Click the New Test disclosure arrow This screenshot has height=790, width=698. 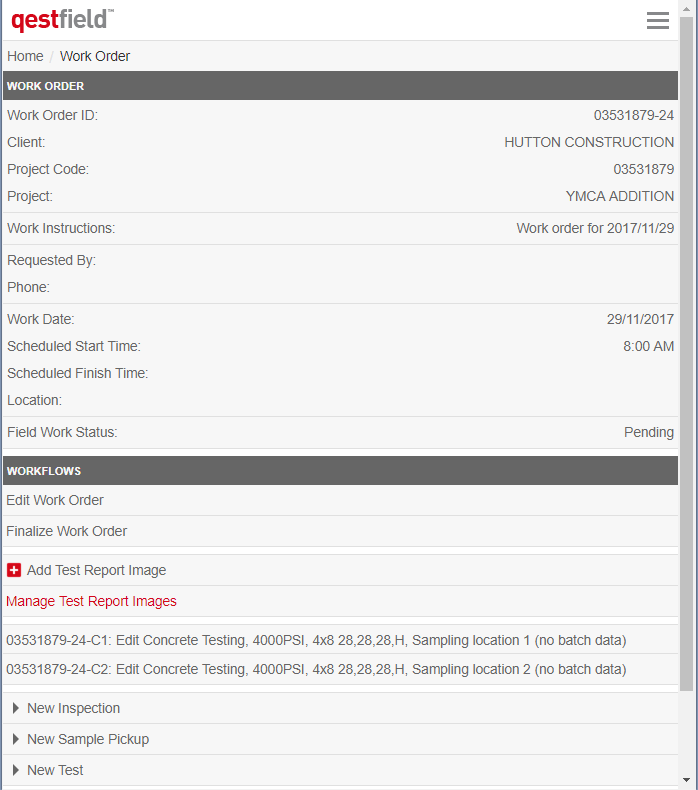16,770
